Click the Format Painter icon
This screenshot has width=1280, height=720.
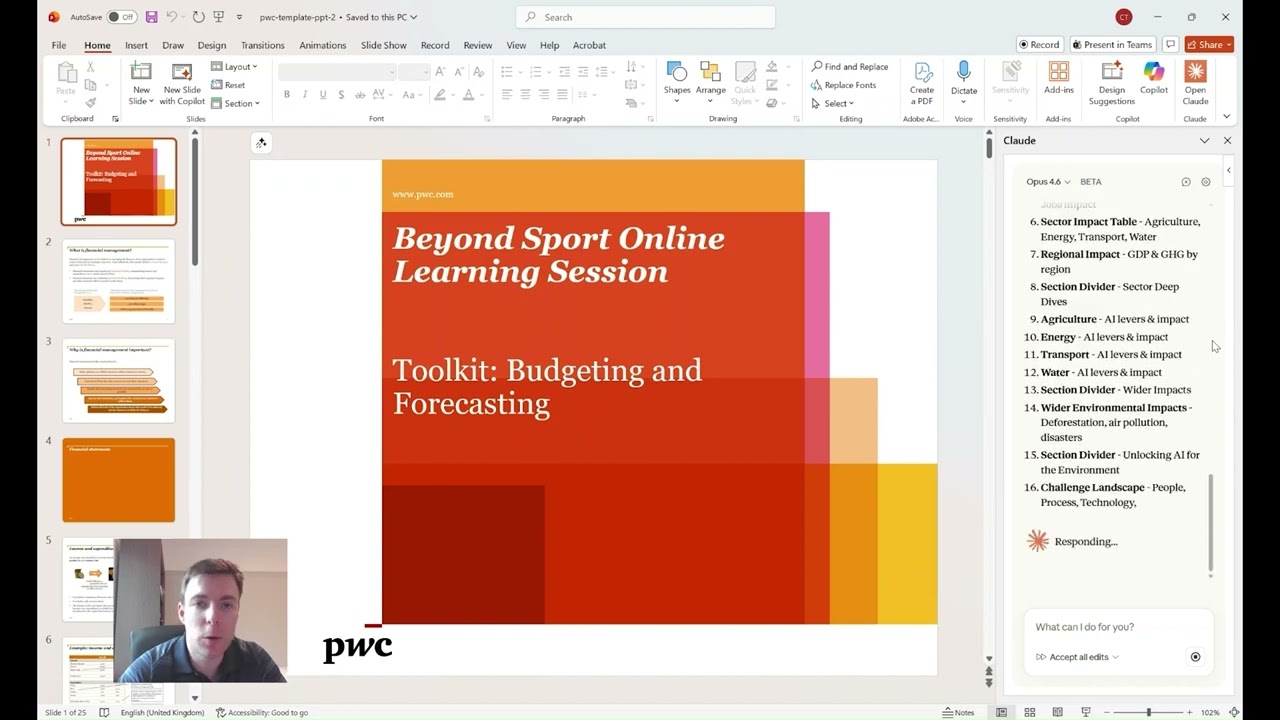click(x=91, y=102)
